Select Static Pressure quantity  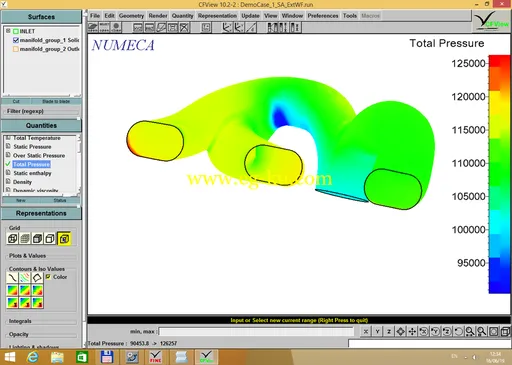[32, 147]
